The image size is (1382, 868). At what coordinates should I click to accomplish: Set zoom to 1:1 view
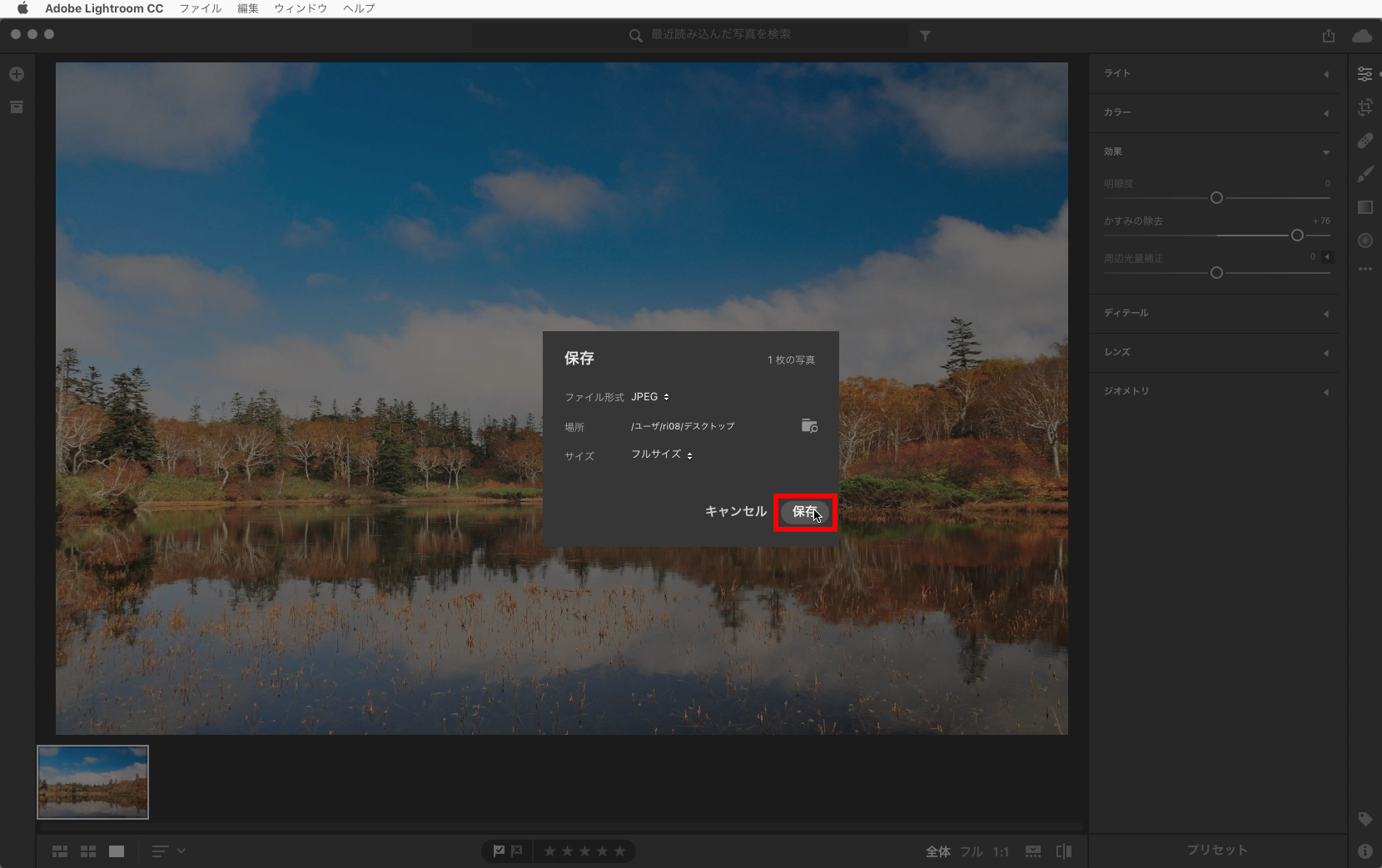[1001, 851]
